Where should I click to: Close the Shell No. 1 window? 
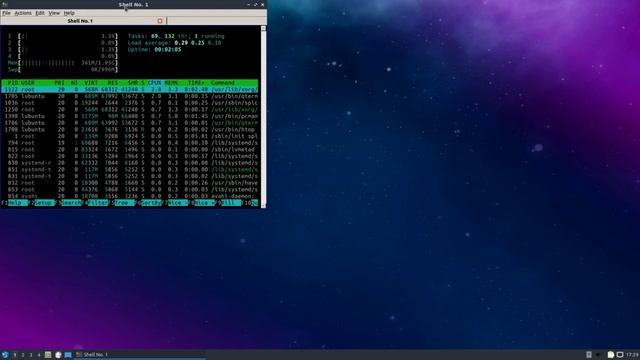pos(262,4)
